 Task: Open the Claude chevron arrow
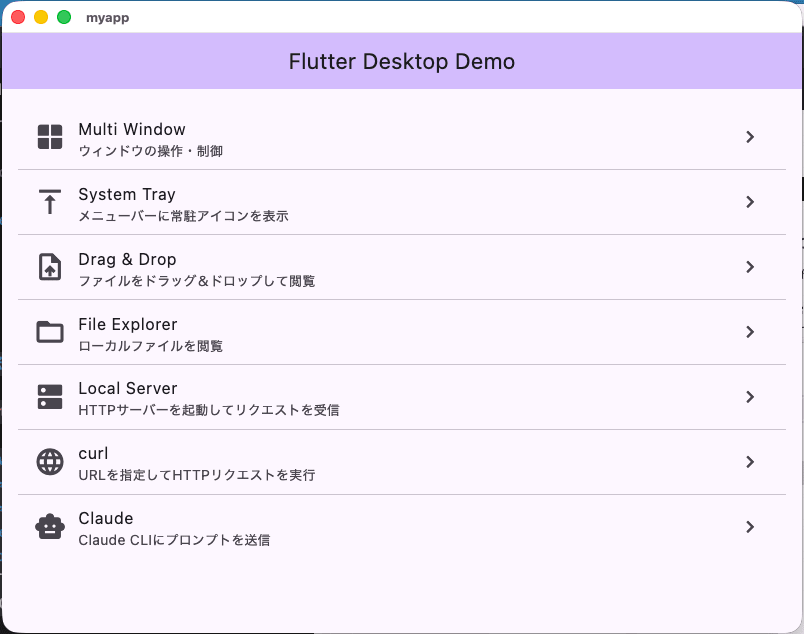tap(750, 527)
